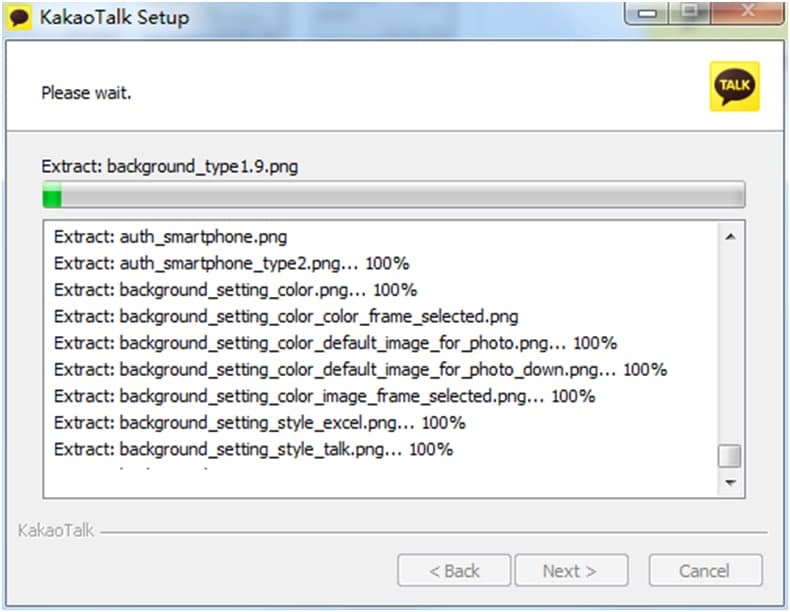This screenshot has width=790, height=612.
Task: Select the background_setting_style_talk.png log line
Action: click(253, 449)
